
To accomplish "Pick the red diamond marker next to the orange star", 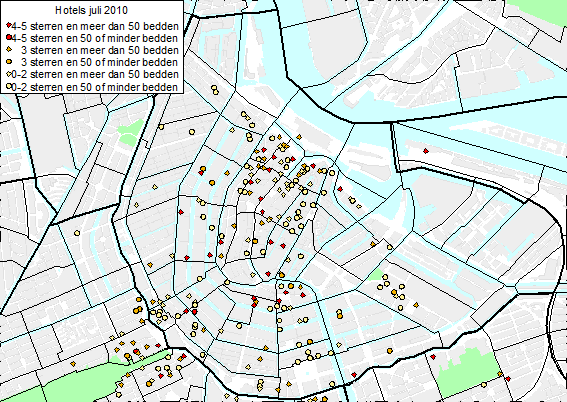I will pyautogui.click(x=508, y=379).
